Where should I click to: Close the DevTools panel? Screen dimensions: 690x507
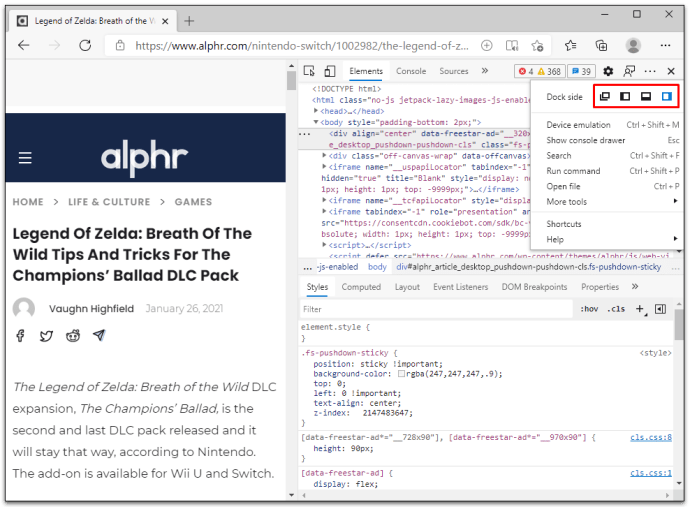(x=671, y=71)
